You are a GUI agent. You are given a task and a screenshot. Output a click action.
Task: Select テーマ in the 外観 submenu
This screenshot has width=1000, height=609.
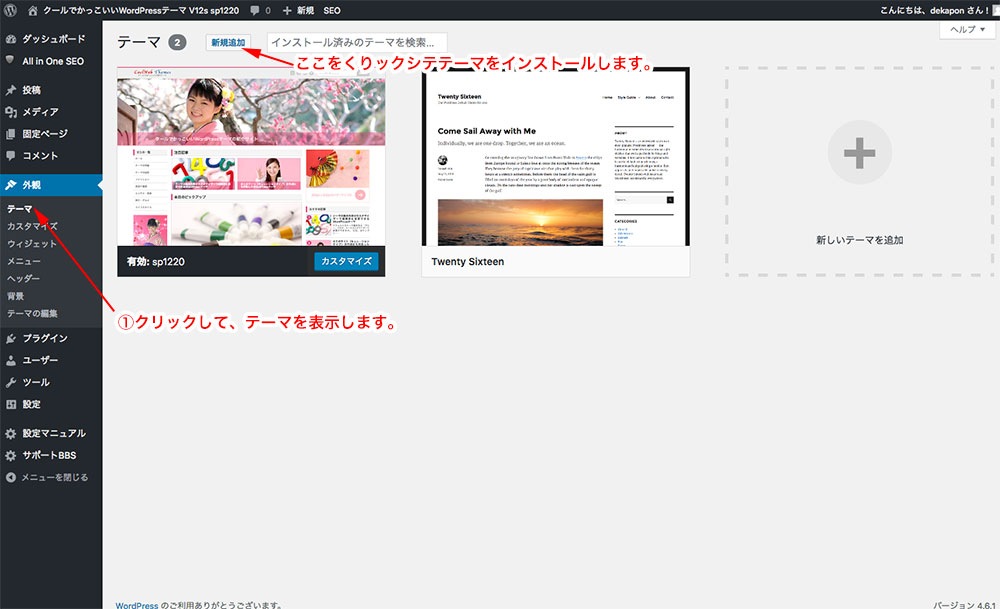(x=20, y=209)
